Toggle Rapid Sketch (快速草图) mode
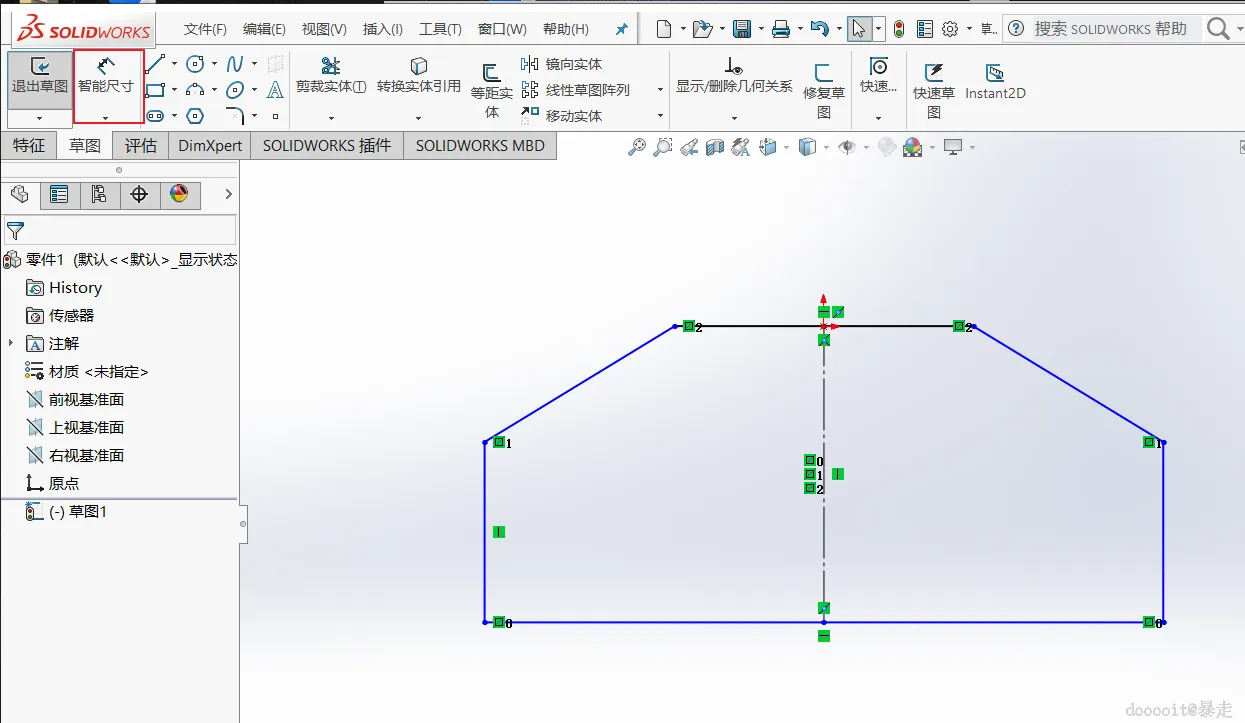 tap(934, 72)
